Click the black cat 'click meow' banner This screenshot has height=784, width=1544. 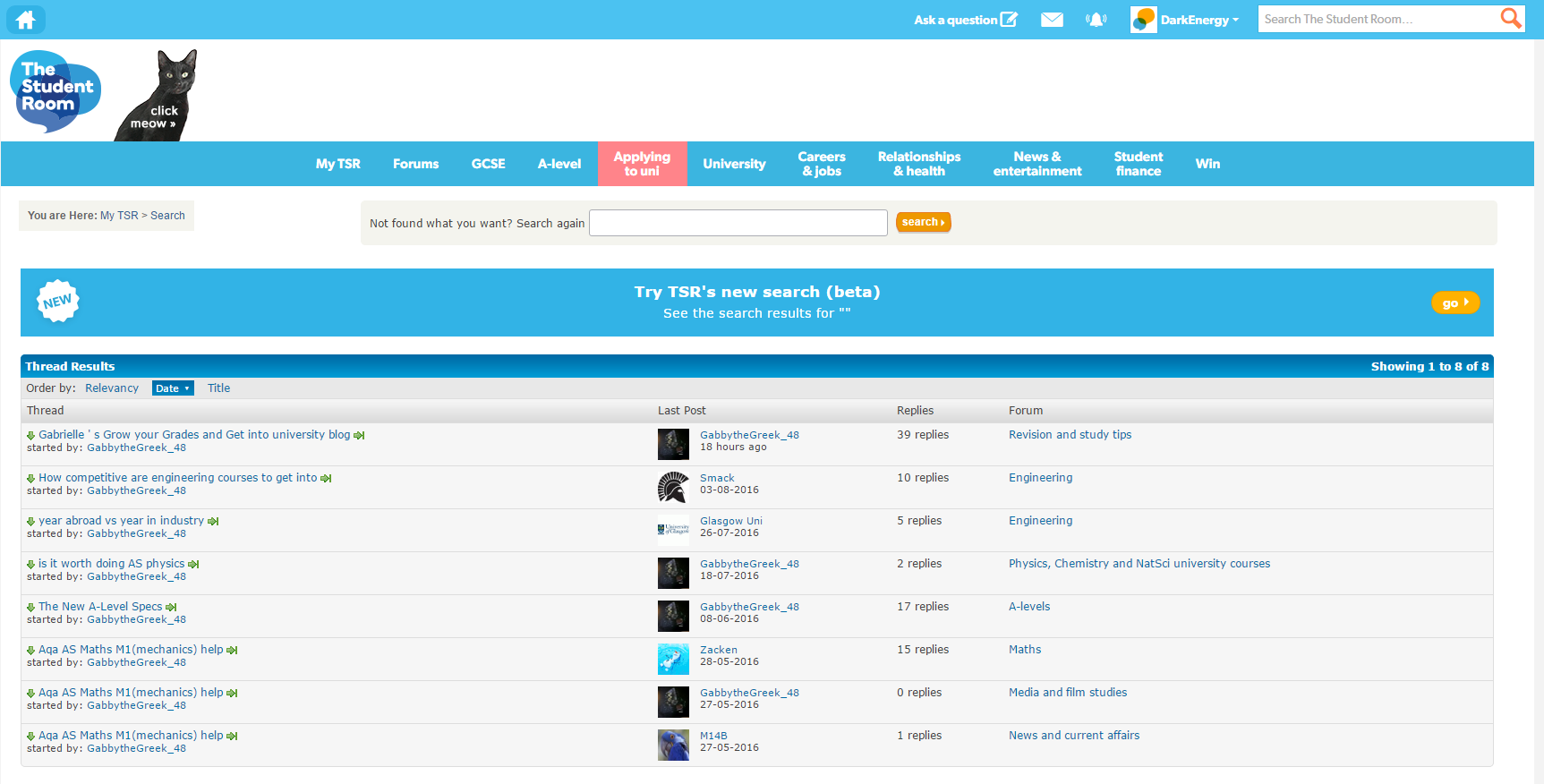pyautogui.click(x=158, y=96)
